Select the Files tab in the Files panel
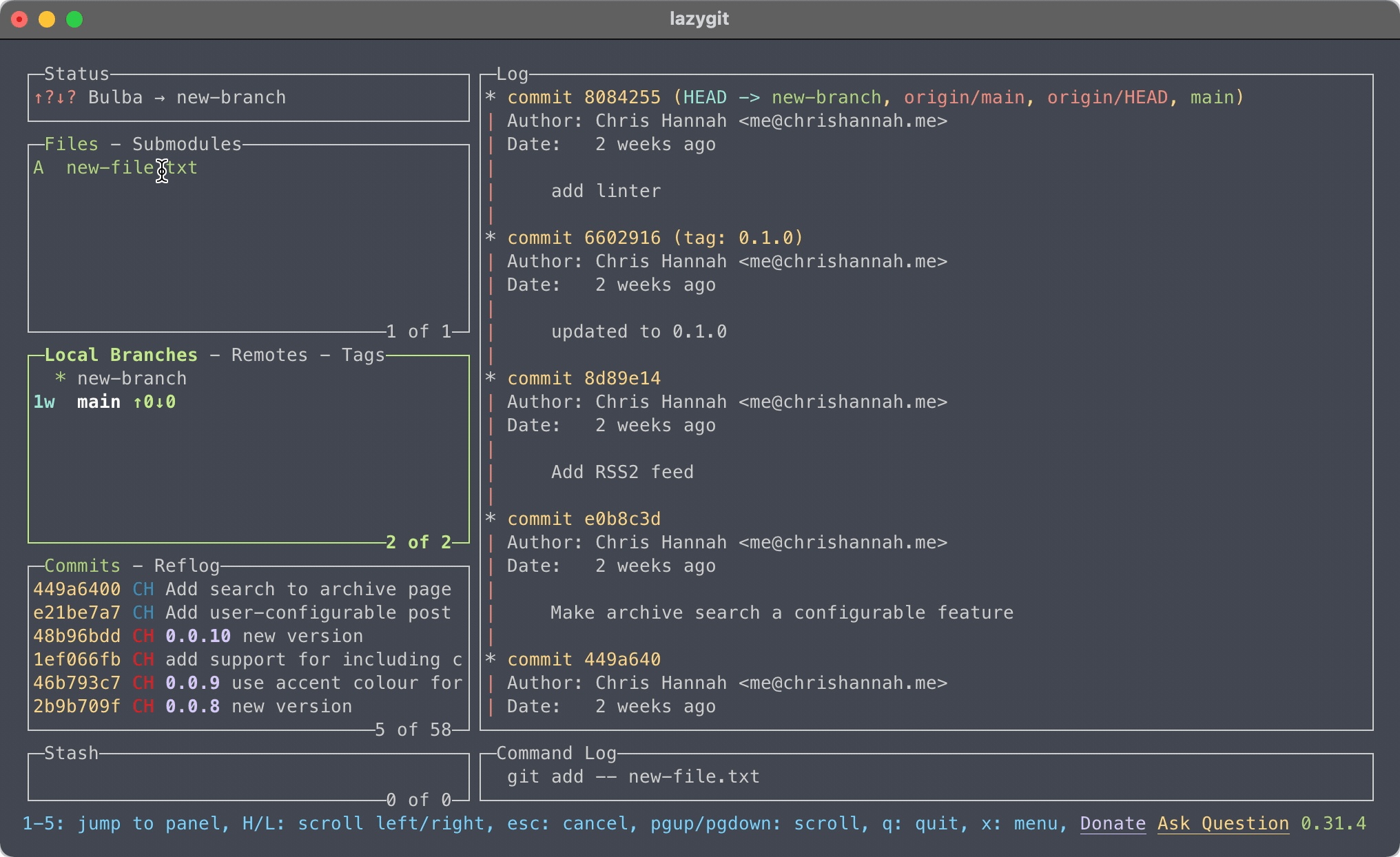This screenshot has width=1400, height=857. pyautogui.click(x=72, y=144)
